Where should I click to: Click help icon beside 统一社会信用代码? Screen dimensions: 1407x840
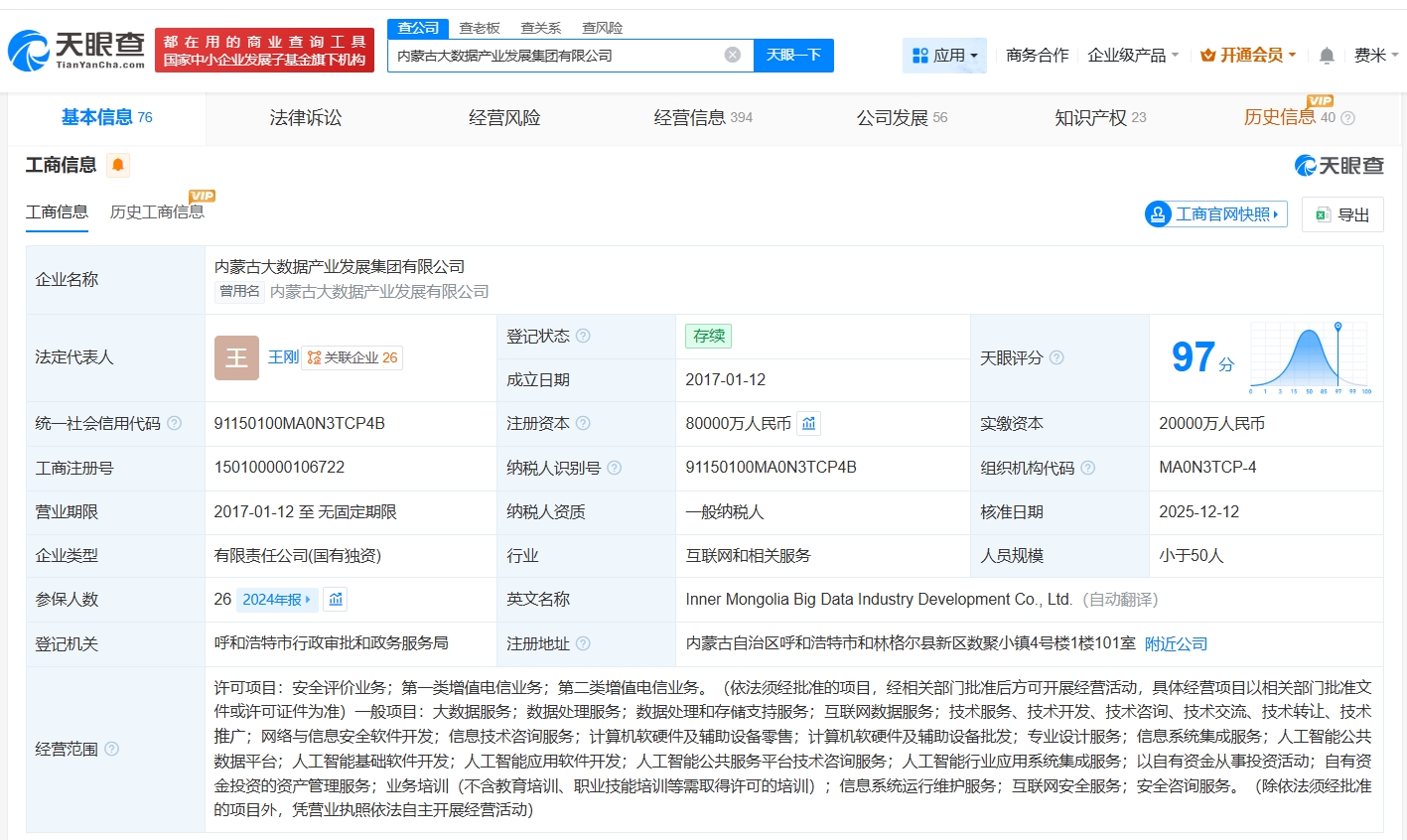(175, 424)
